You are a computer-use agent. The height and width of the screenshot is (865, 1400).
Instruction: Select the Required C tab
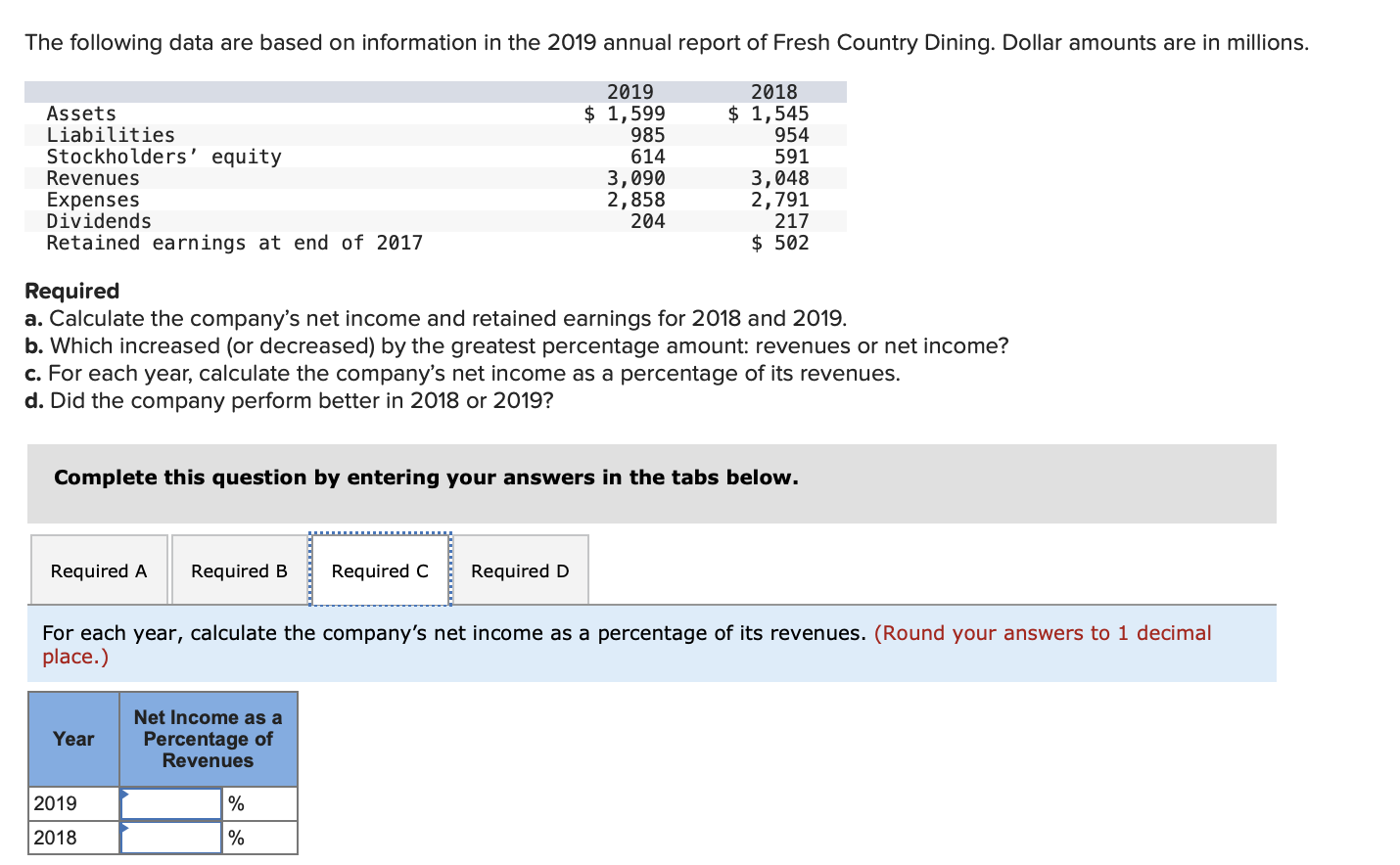coord(380,569)
